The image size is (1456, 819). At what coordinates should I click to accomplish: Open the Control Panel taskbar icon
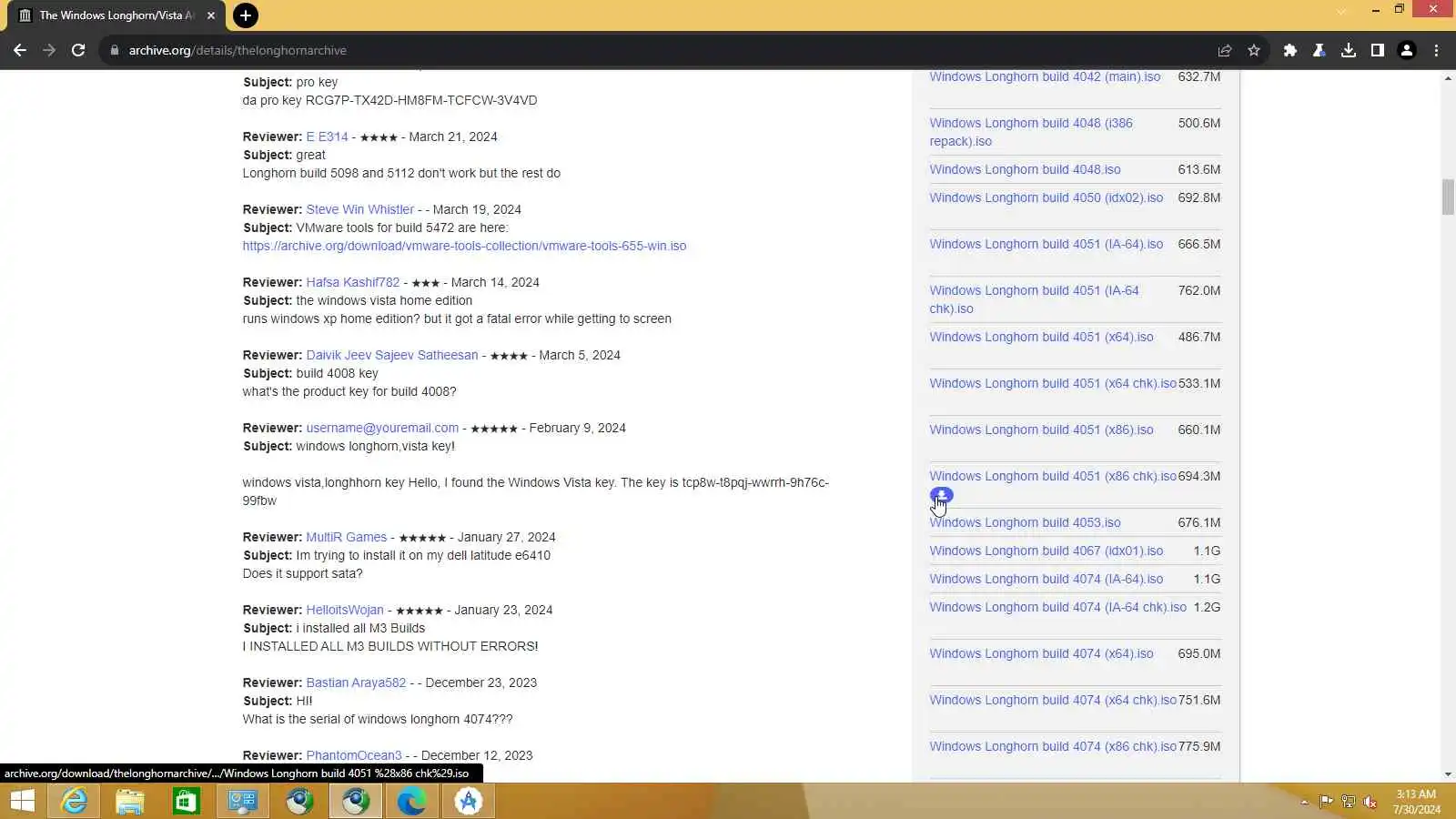point(243,801)
